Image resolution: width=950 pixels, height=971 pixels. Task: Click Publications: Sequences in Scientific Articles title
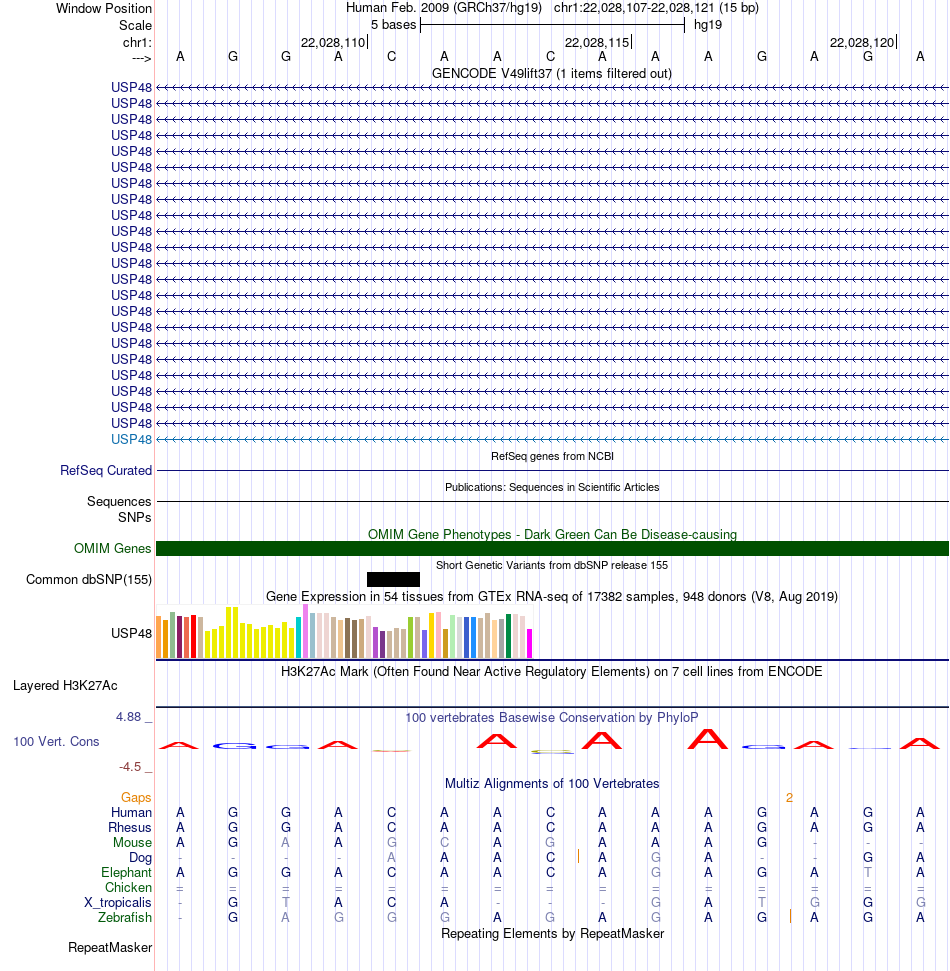coord(552,487)
